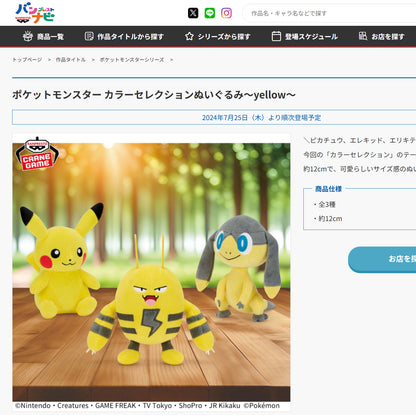Click the search field for 作品名・キャラ名
Screen dimensions: 416x416
(x=329, y=13)
